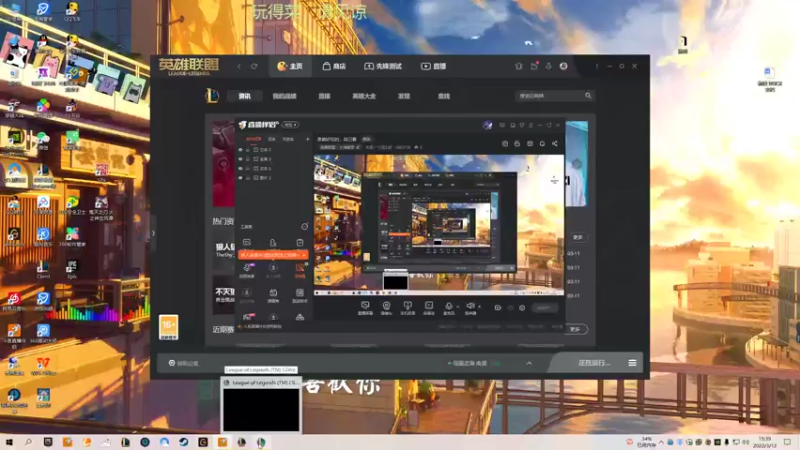Click the video play source icon in the bottom toolbar

pos(429,306)
